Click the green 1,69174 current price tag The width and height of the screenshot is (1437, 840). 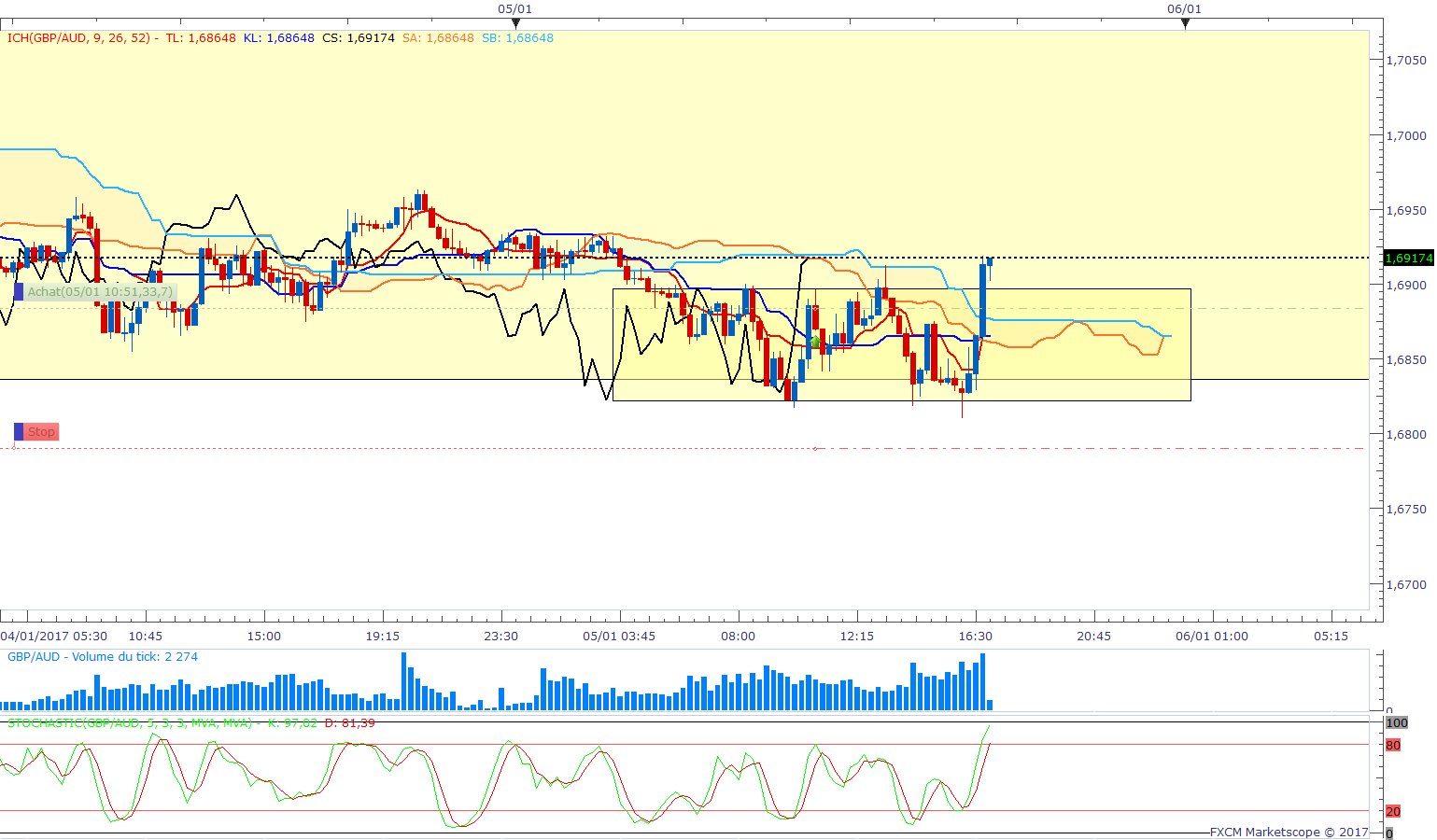1408,258
